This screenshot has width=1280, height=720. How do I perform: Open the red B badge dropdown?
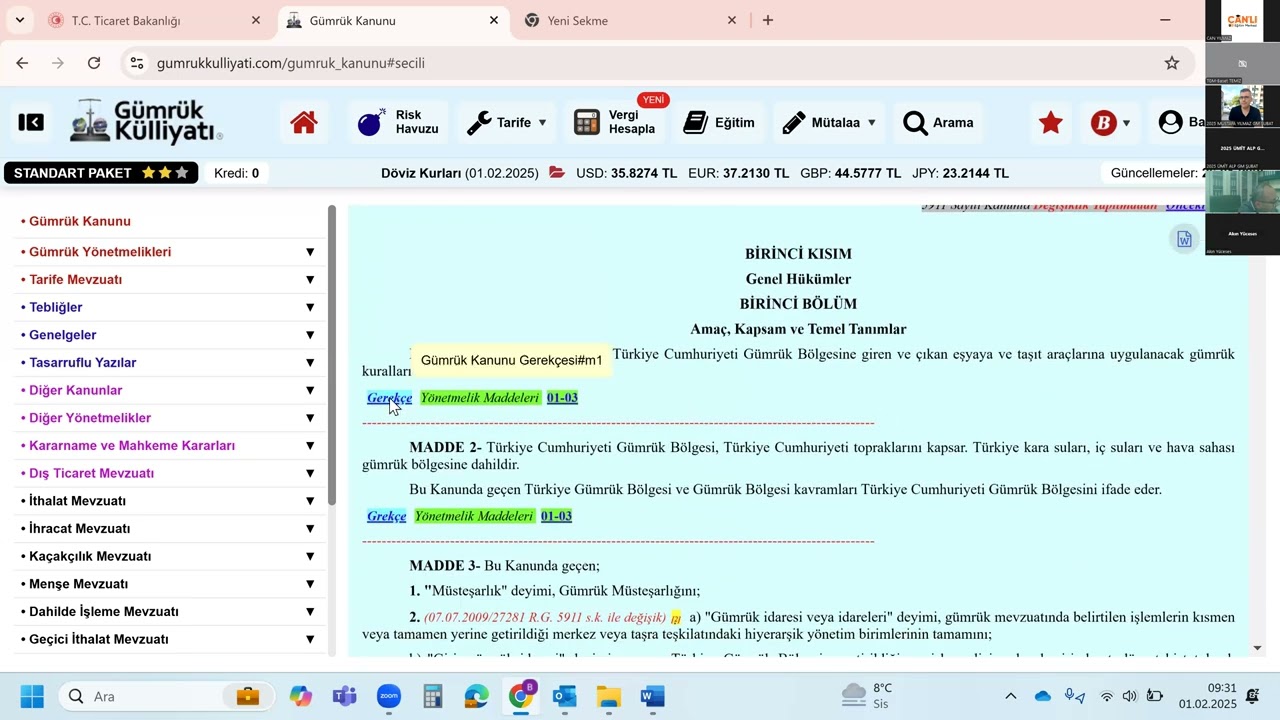(1110, 123)
